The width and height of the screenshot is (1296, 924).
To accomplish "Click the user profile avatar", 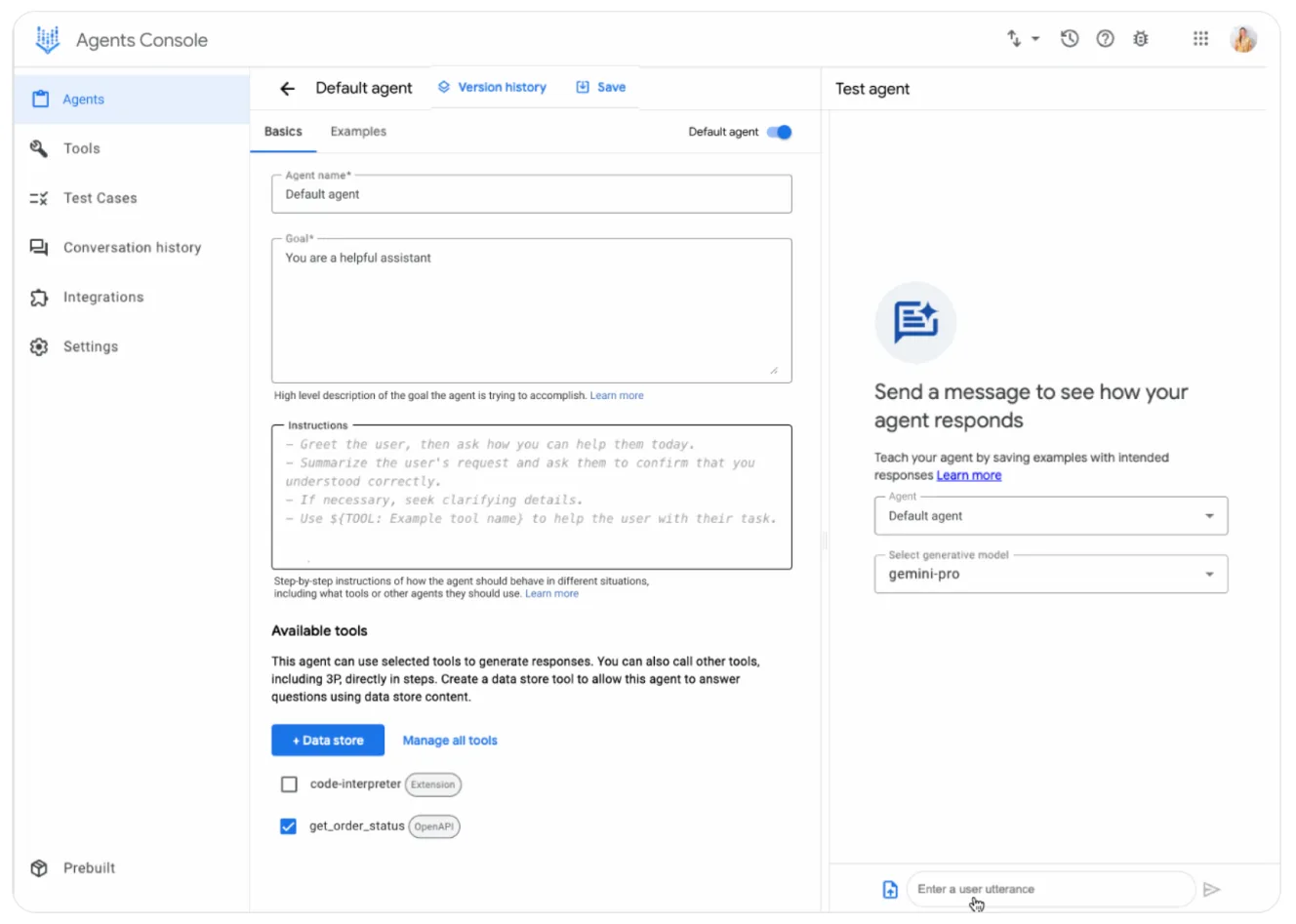I will [x=1242, y=39].
